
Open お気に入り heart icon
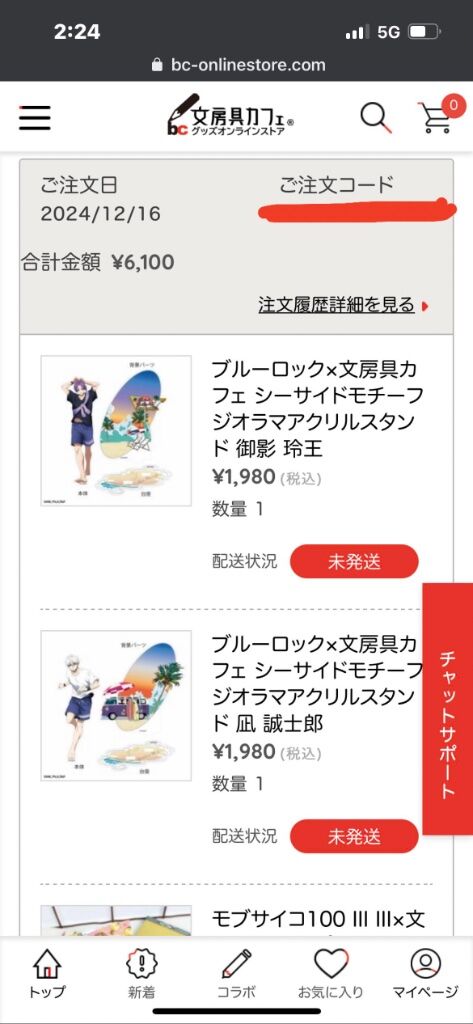pyautogui.click(x=331, y=974)
